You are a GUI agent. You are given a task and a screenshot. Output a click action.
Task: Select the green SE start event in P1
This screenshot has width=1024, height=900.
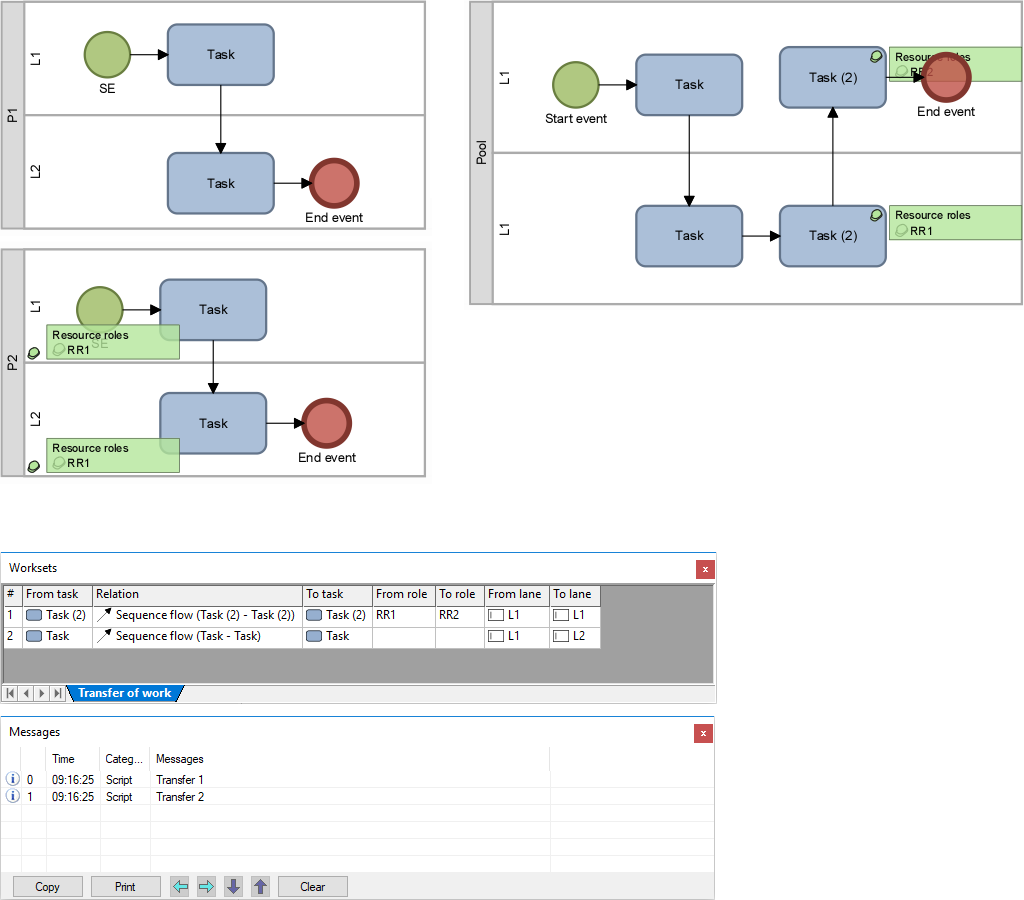point(107,54)
